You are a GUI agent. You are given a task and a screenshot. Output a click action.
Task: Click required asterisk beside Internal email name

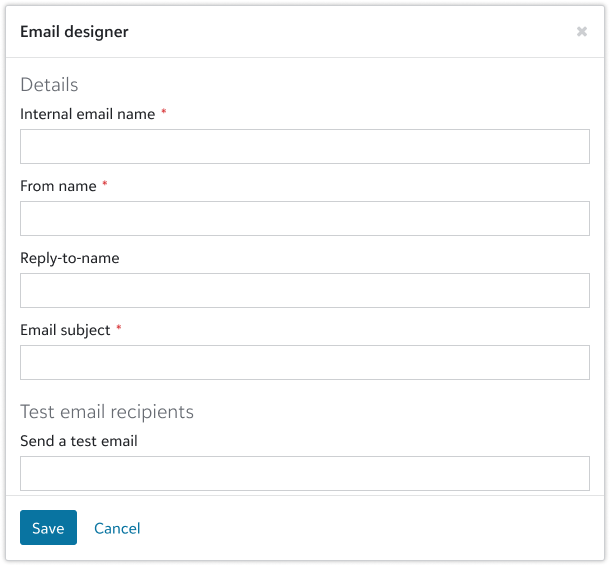point(163,113)
